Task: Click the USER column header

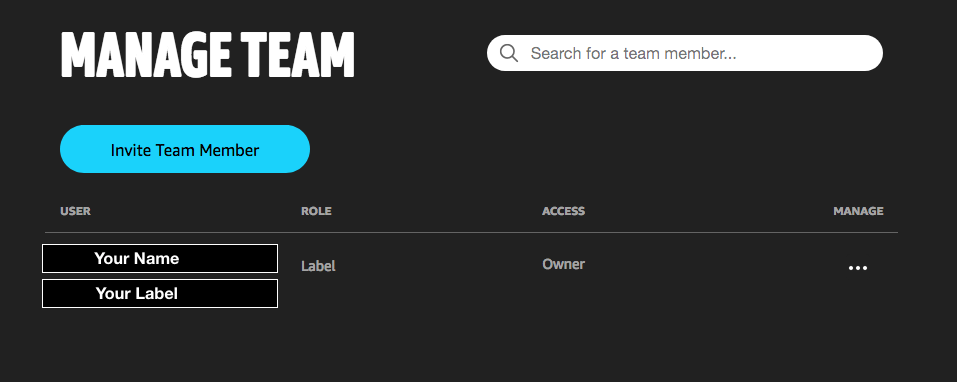Action: pos(75,211)
